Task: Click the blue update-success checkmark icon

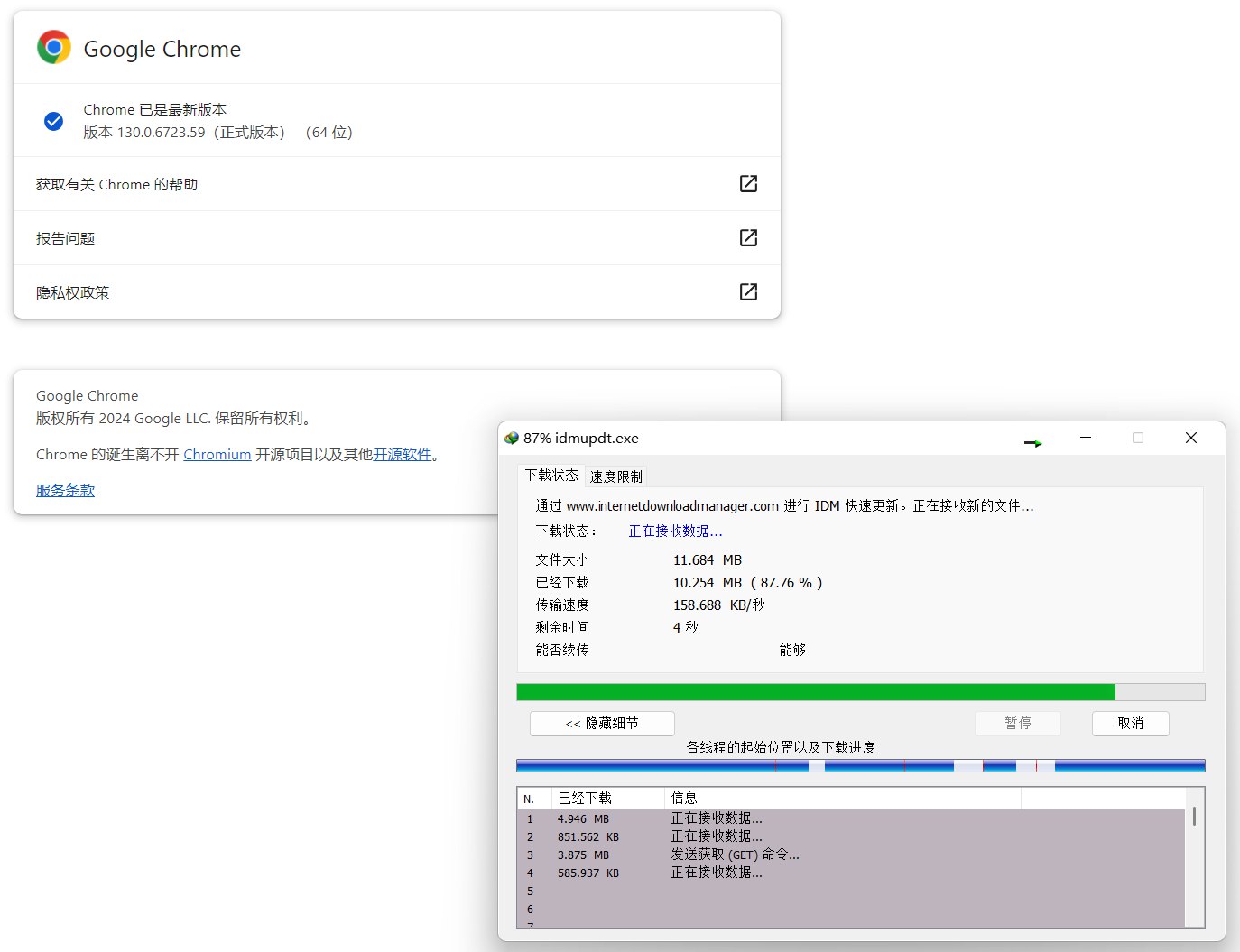Action: (x=53, y=121)
